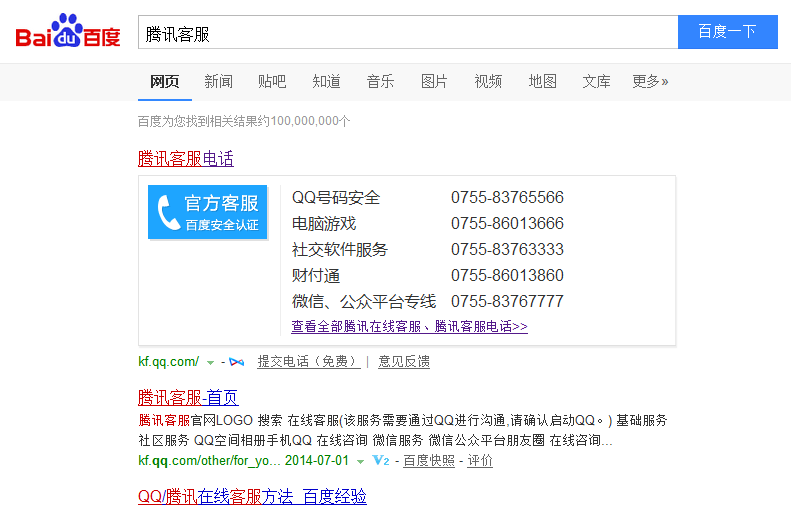This screenshot has width=791, height=508.
Task: Click the V2 credibility icon
Action: (381, 461)
